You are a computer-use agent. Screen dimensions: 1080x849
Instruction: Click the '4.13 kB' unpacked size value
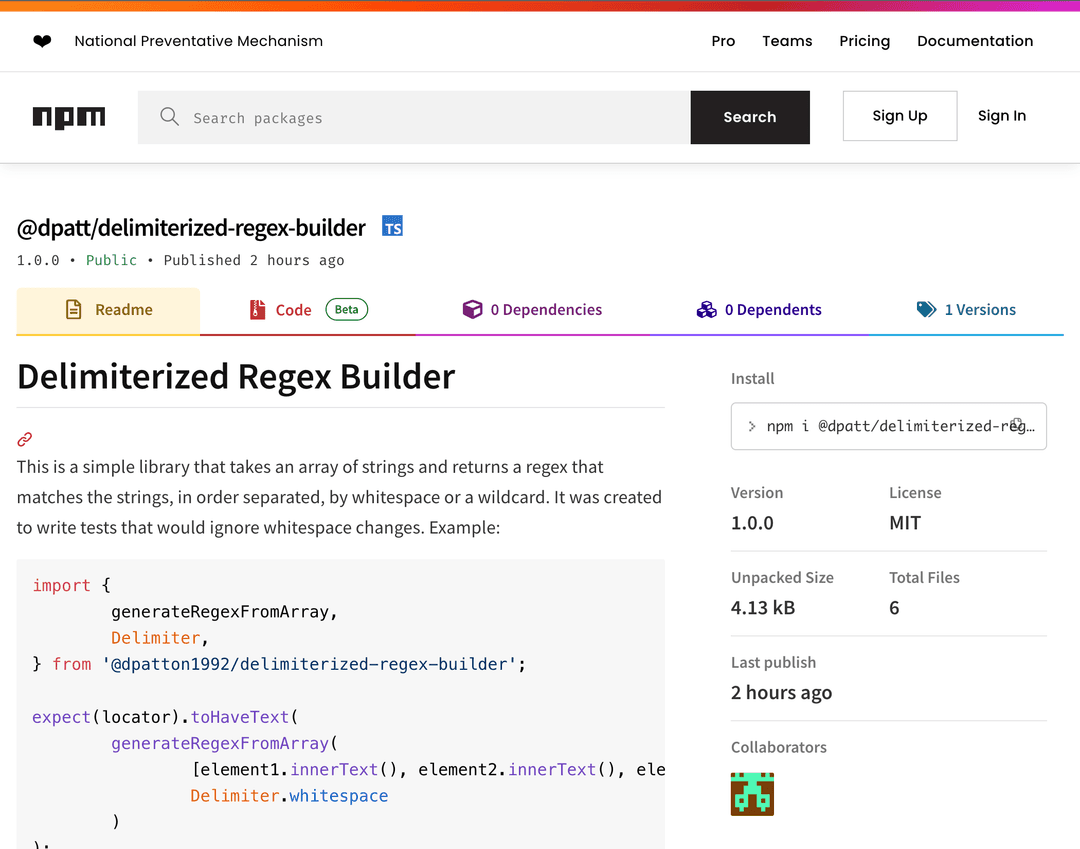(762, 607)
